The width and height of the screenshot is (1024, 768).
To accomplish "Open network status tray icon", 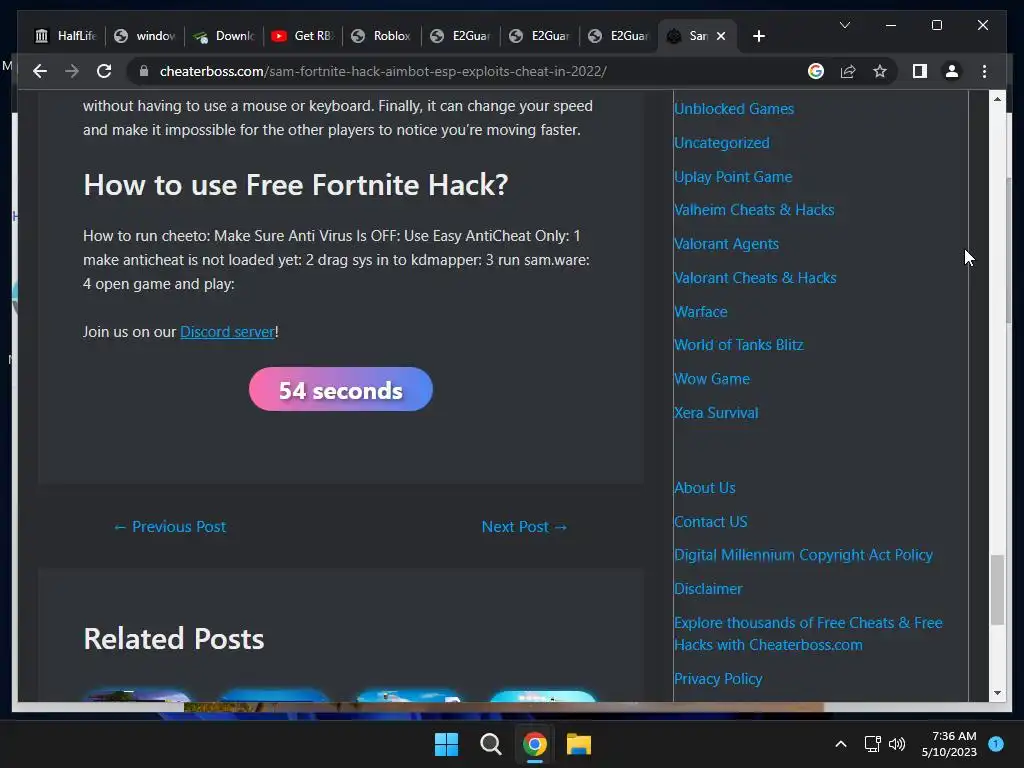I will pyautogui.click(x=872, y=744).
